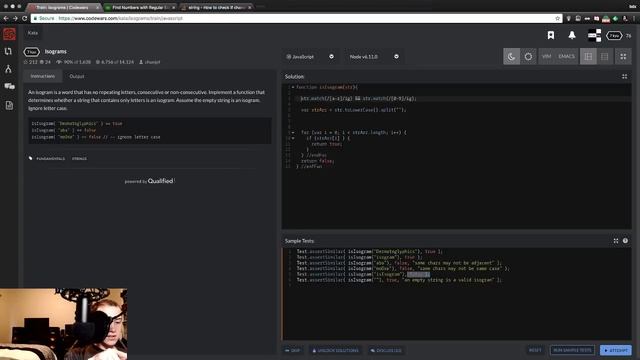
Task: Open the Node version dropdown
Action: tap(373, 56)
